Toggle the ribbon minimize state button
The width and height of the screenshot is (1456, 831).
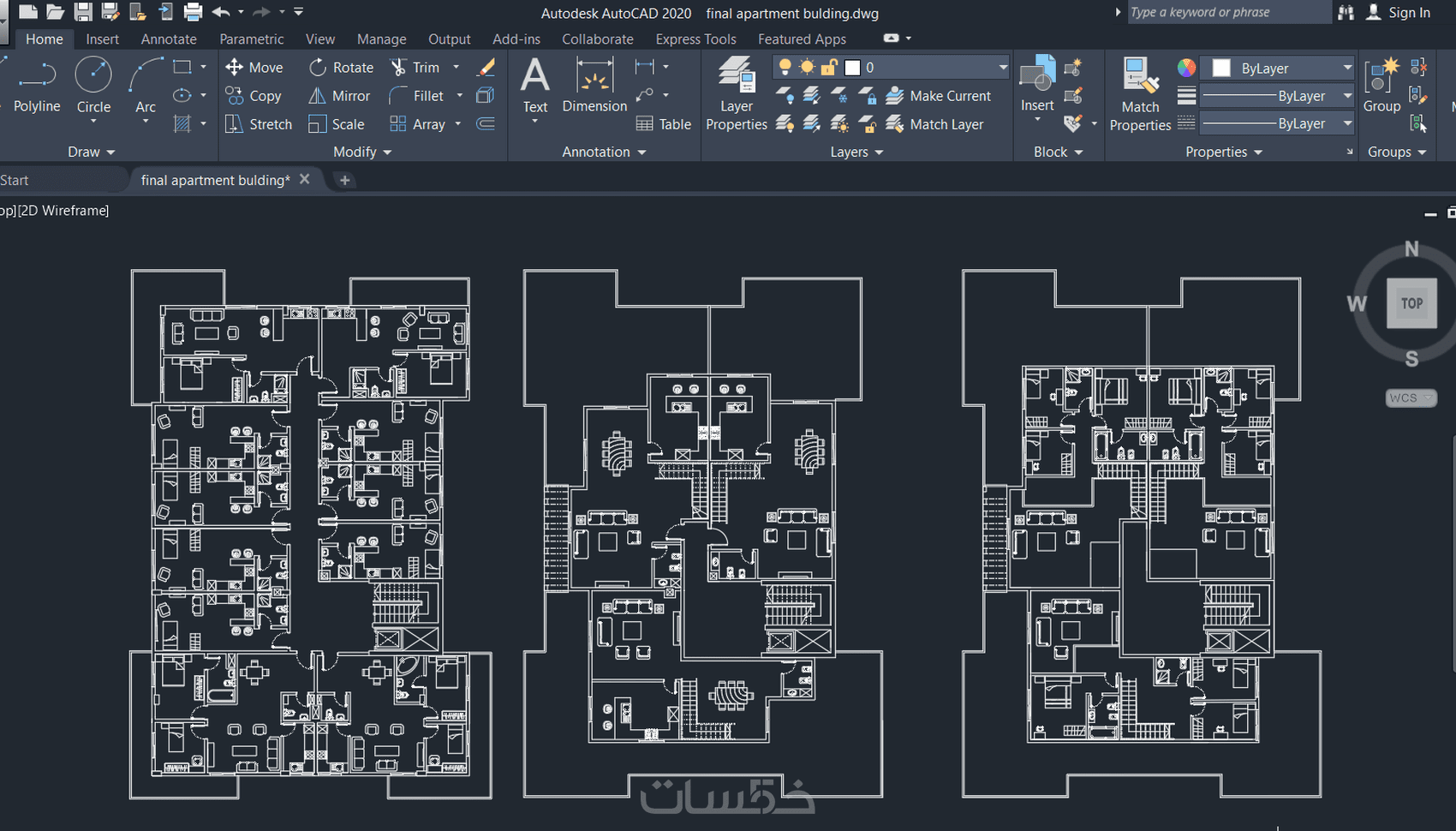(x=892, y=39)
